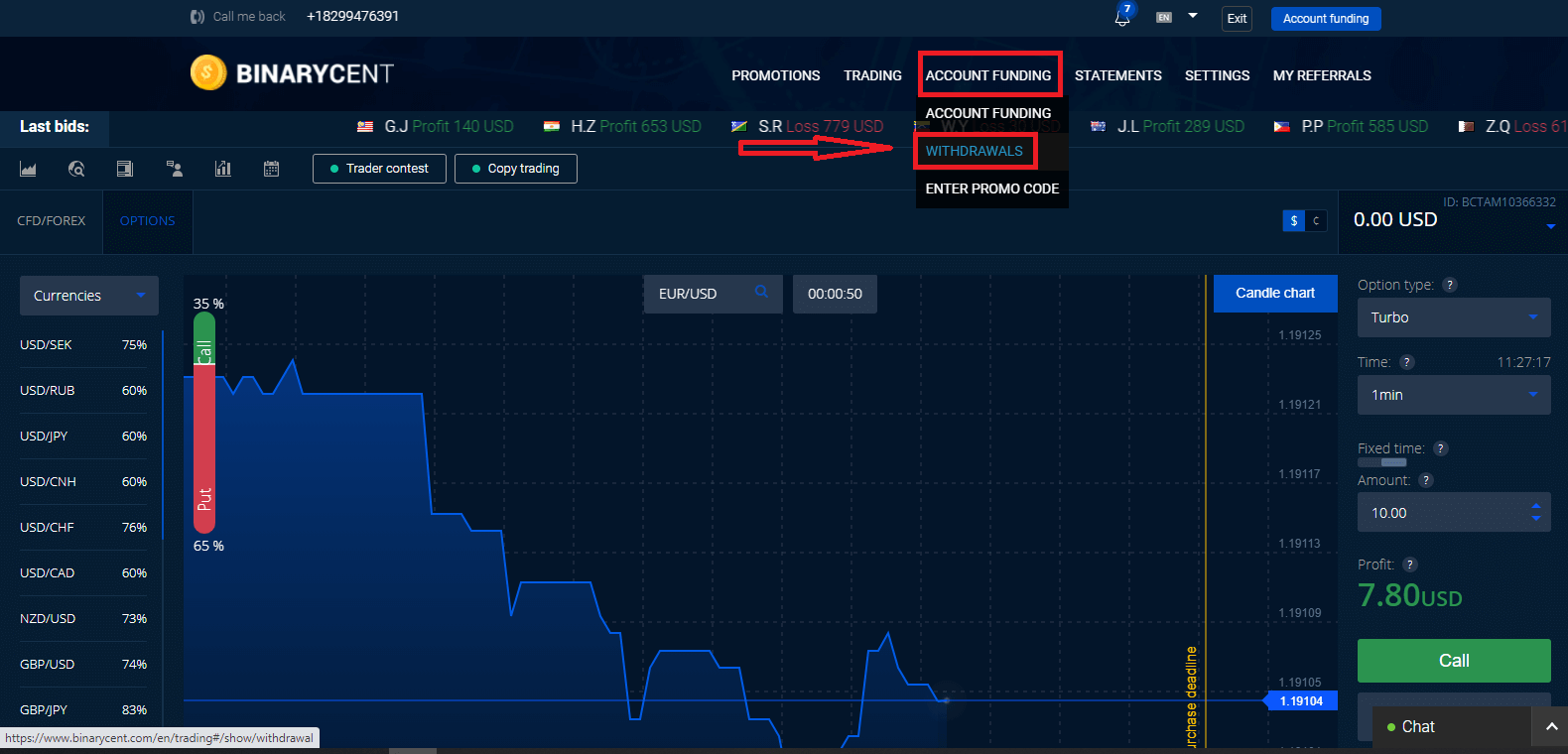Click the phone icon beside Call me back
This screenshot has height=754, width=1568.
pos(197,17)
